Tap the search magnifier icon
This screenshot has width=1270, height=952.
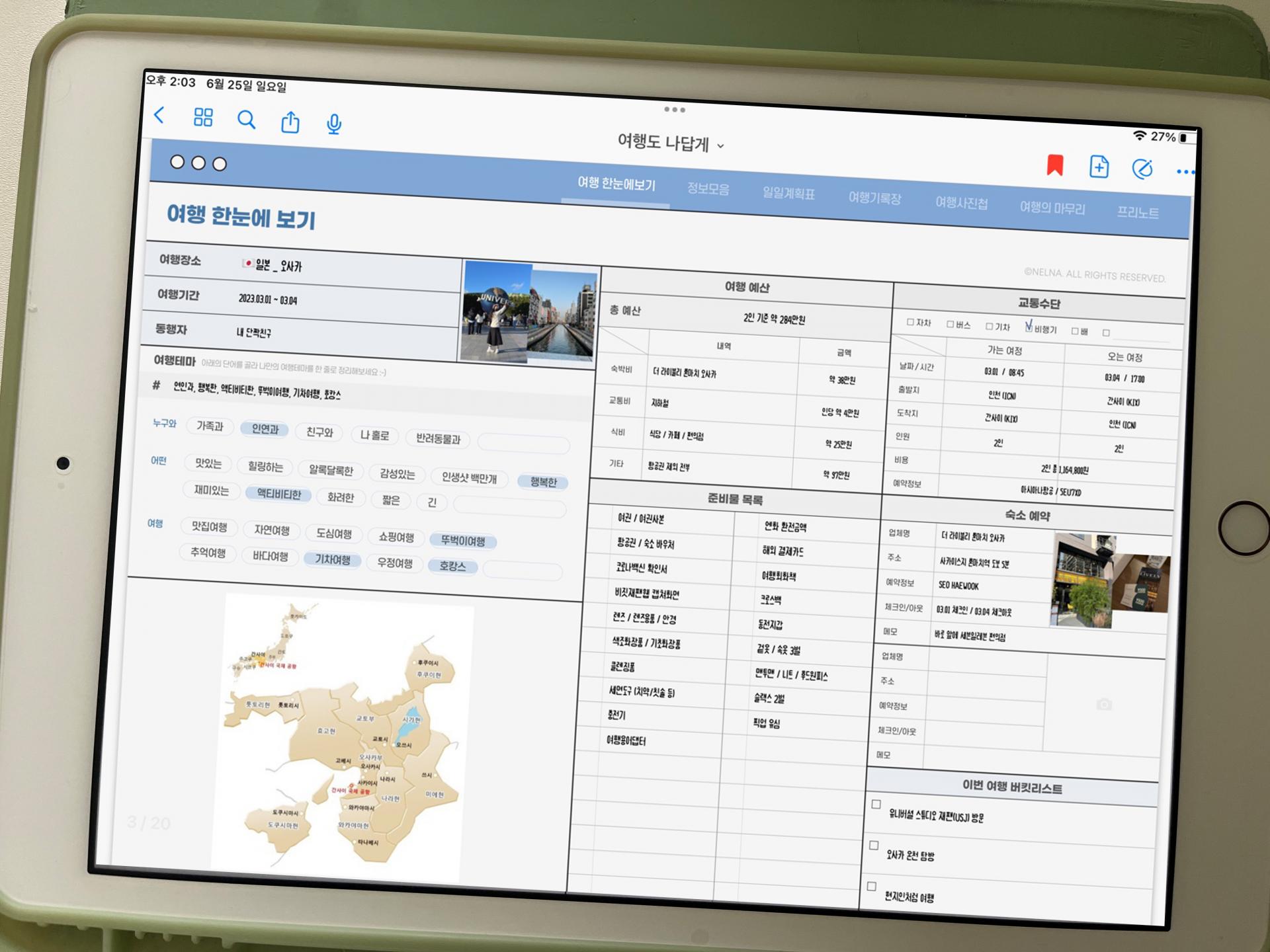click(246, 120)
